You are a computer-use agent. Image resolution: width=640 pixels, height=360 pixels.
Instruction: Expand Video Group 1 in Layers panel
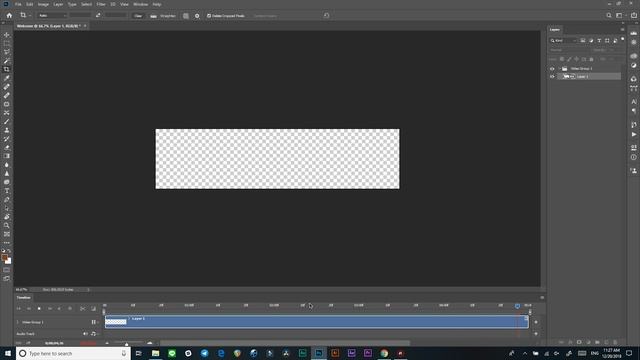tap(560, 69)
